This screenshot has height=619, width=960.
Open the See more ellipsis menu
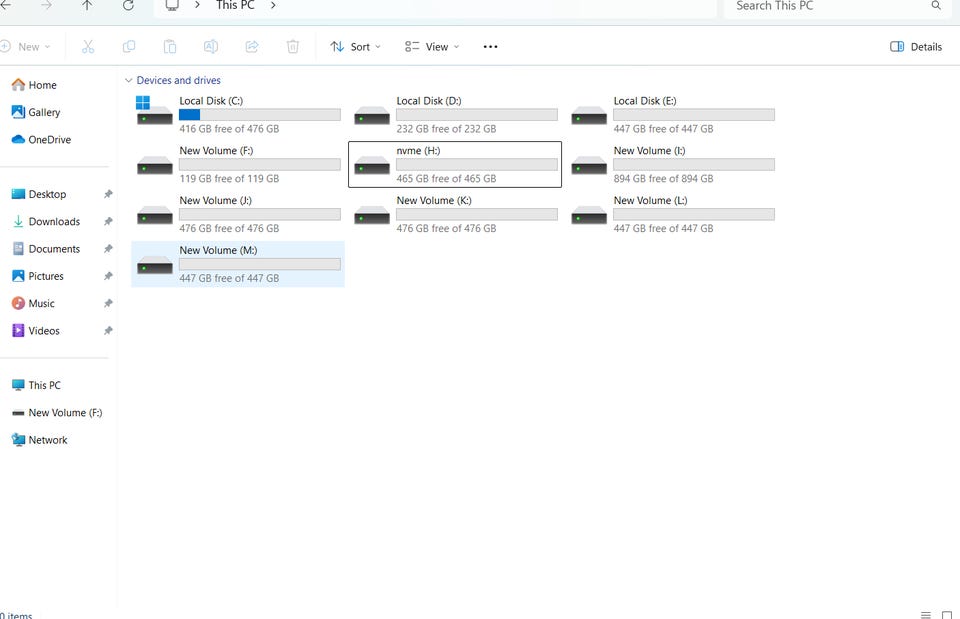[x=490, y=47]
